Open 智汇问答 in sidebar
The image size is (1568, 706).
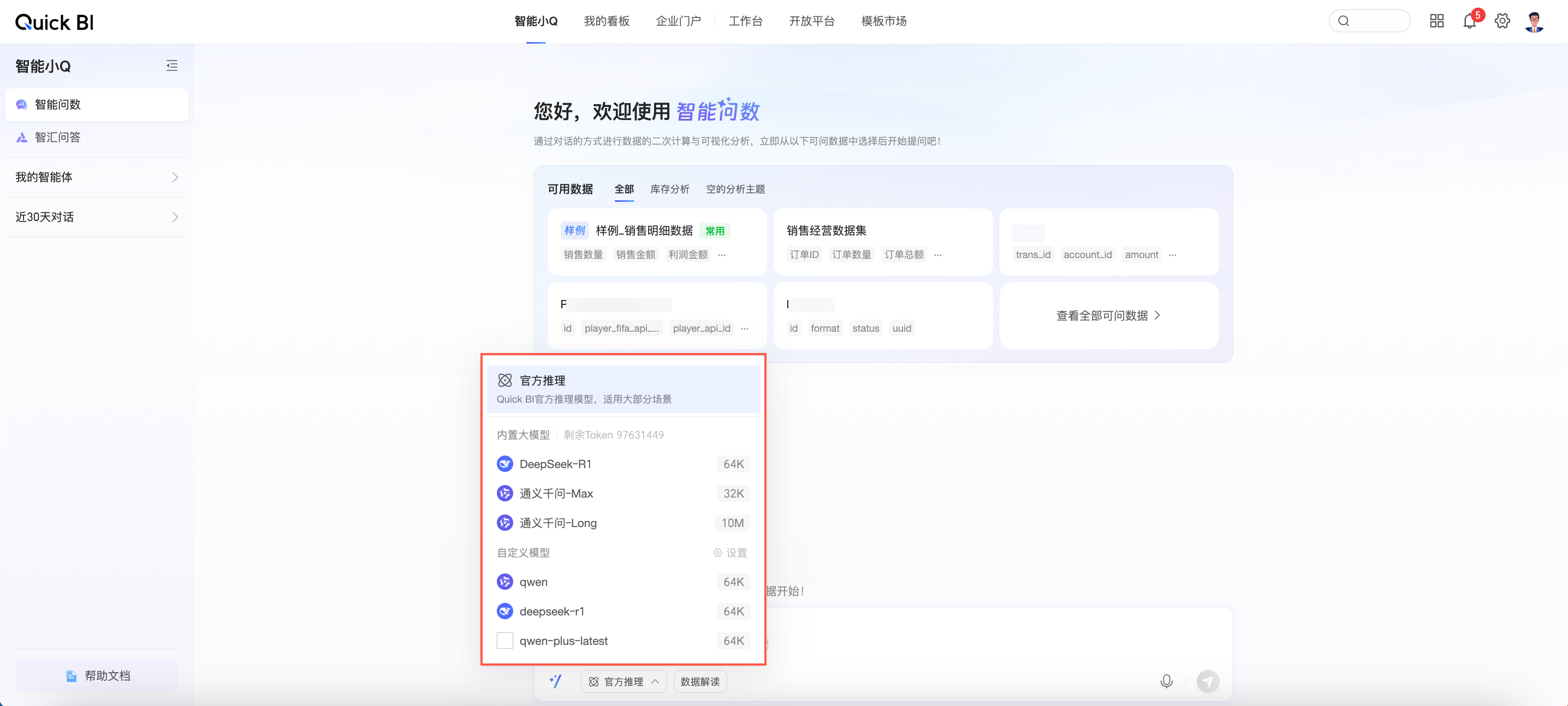[97, 137]
